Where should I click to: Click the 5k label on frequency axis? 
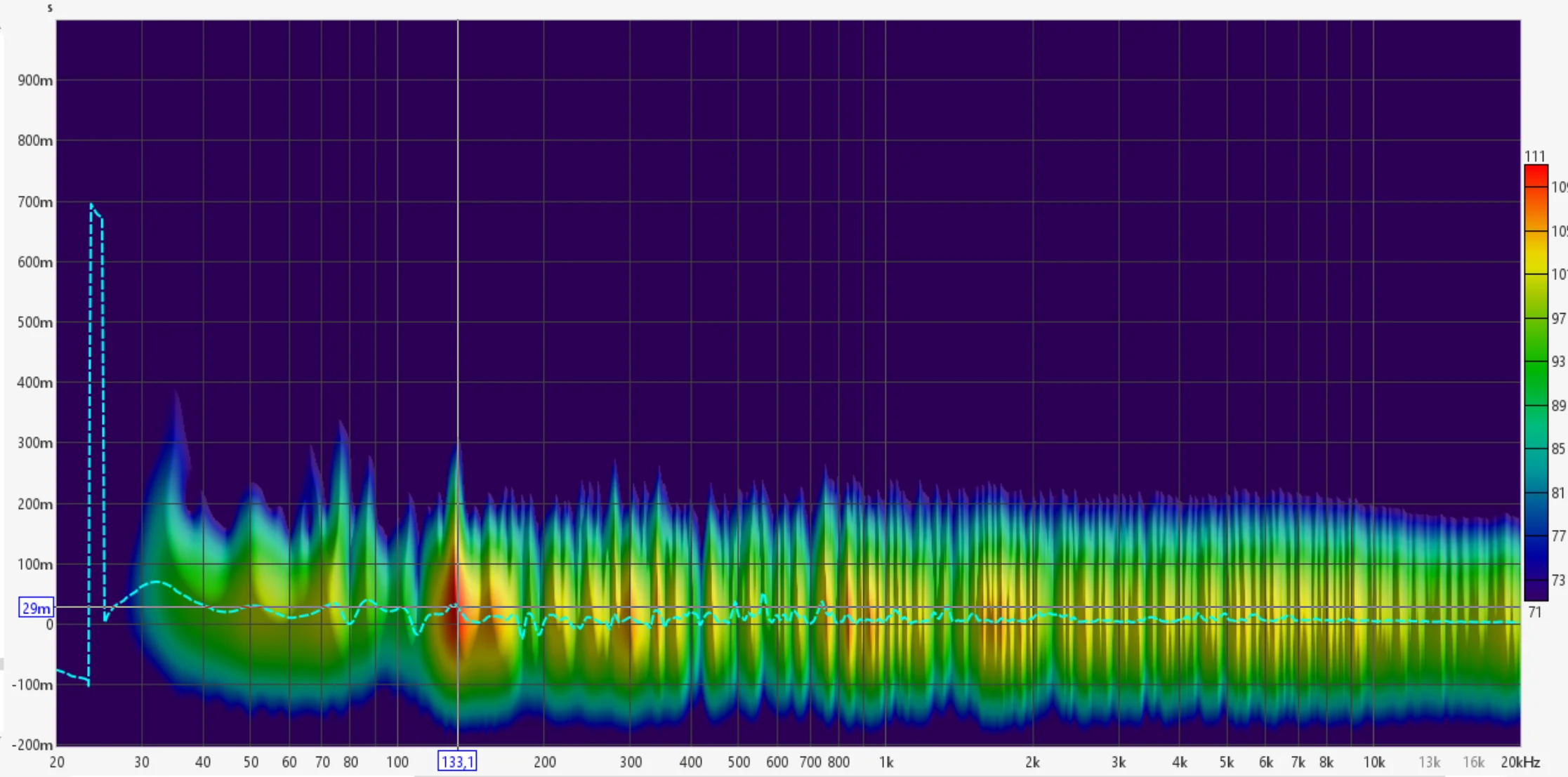click(1227, 762)
